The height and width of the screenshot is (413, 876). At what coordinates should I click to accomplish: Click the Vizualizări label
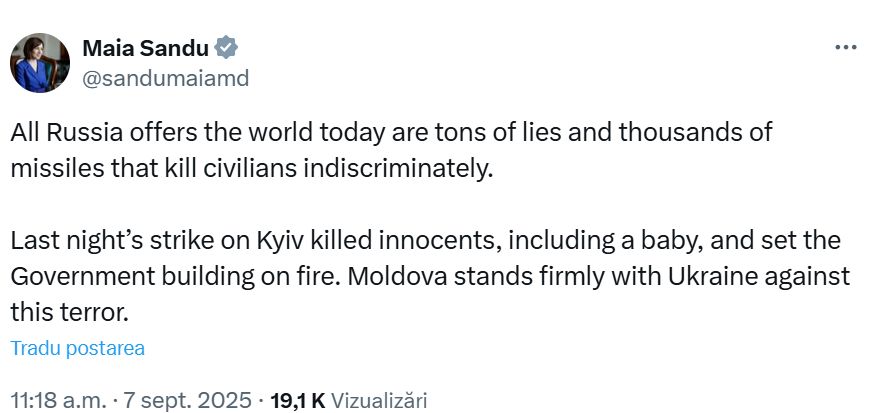[379, 400]
